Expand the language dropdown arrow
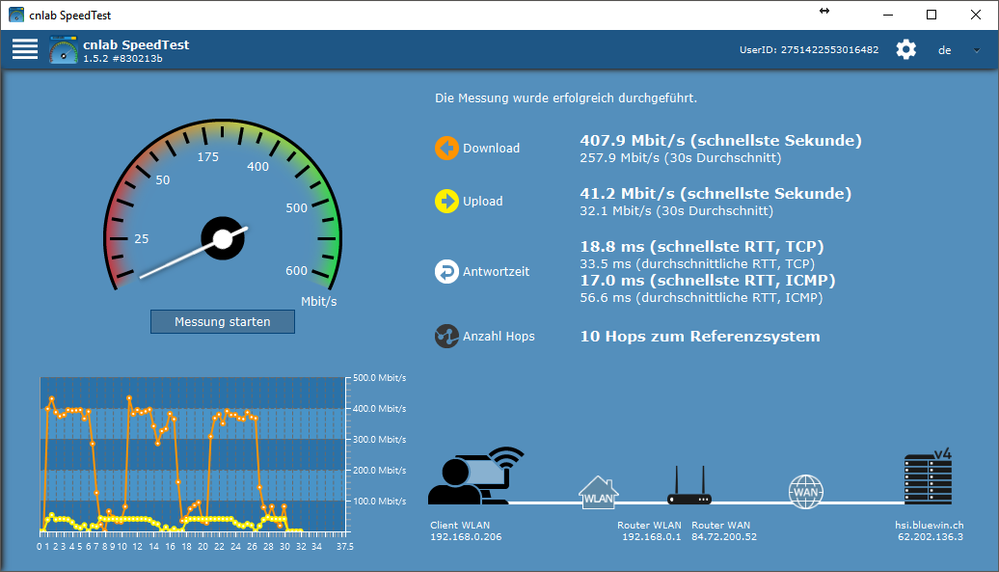Viewport: 999px width, 572px height. click(x=977, y=50)
